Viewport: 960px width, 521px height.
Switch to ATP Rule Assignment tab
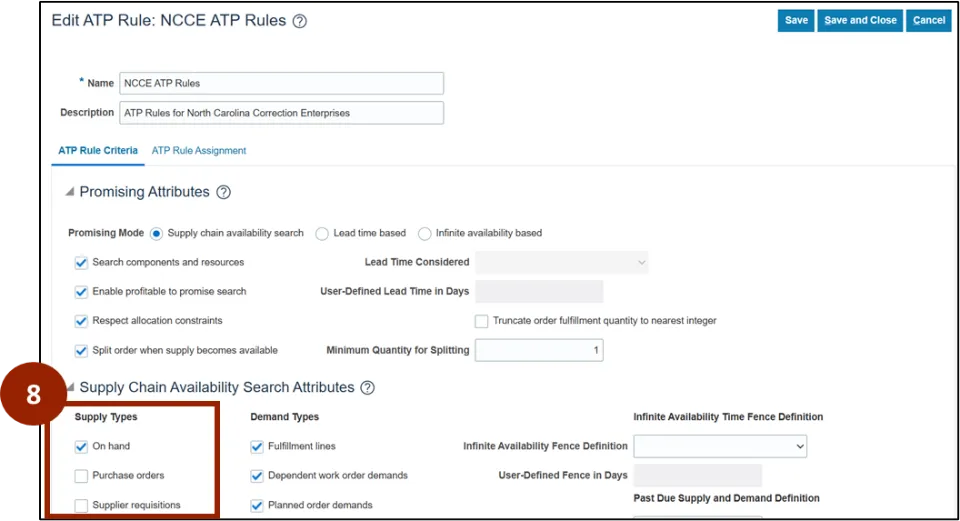199,151
